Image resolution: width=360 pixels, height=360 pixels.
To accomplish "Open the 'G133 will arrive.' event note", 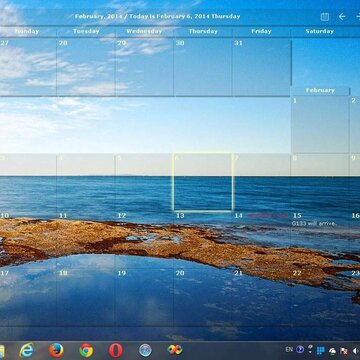I will pyautogui.click(x=314, y=224).
